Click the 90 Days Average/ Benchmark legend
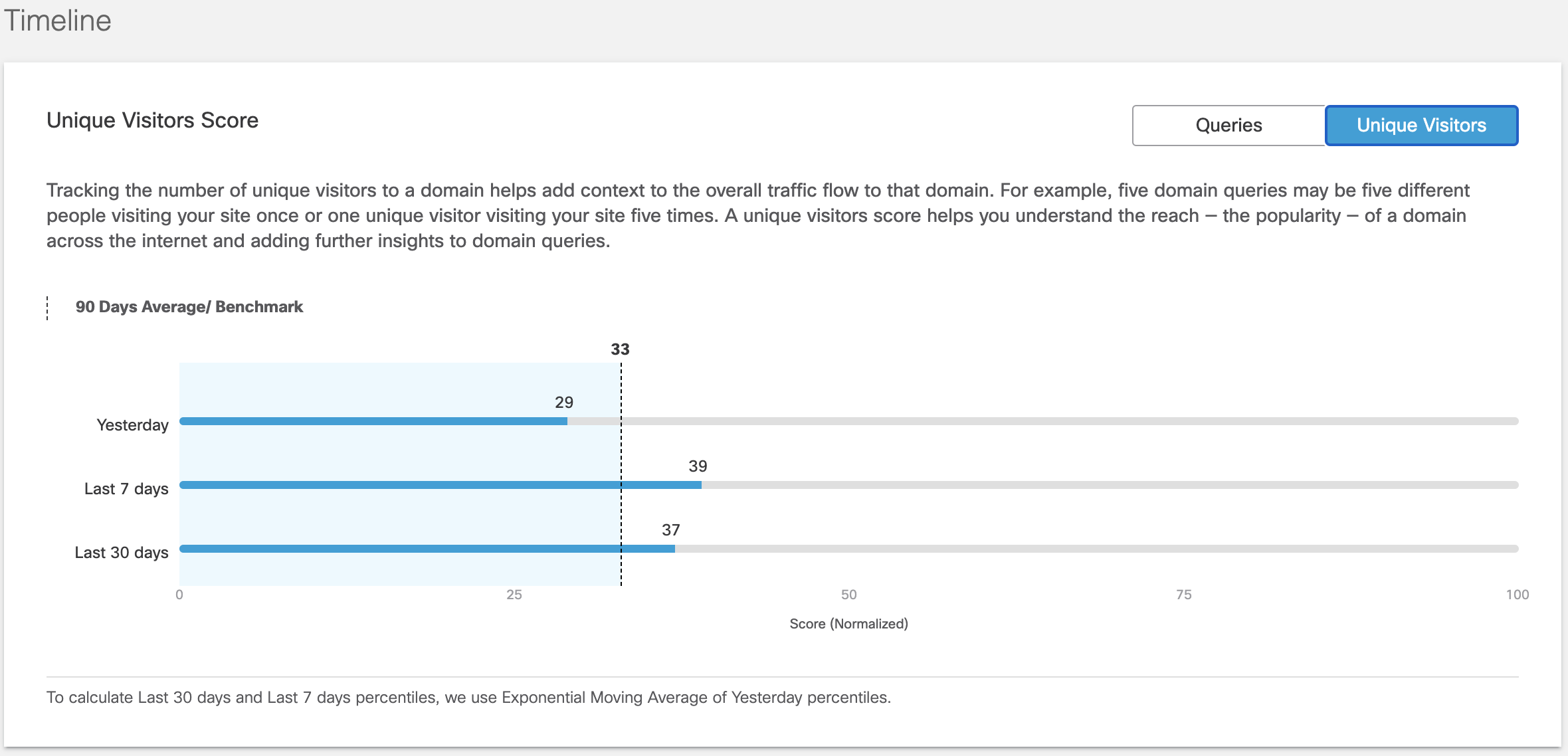Screen dimensions: 1568x756 [x=189, y=307]
